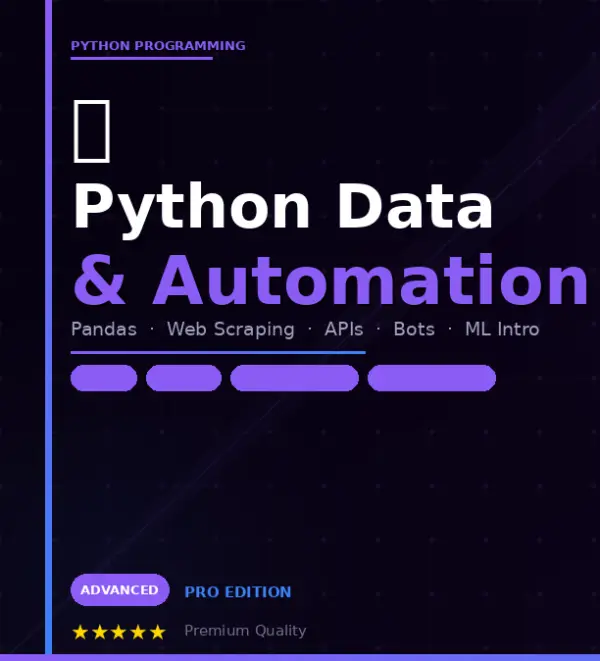Click the Web Scraping topic text
600x661 pixels.
pos(231,330)
